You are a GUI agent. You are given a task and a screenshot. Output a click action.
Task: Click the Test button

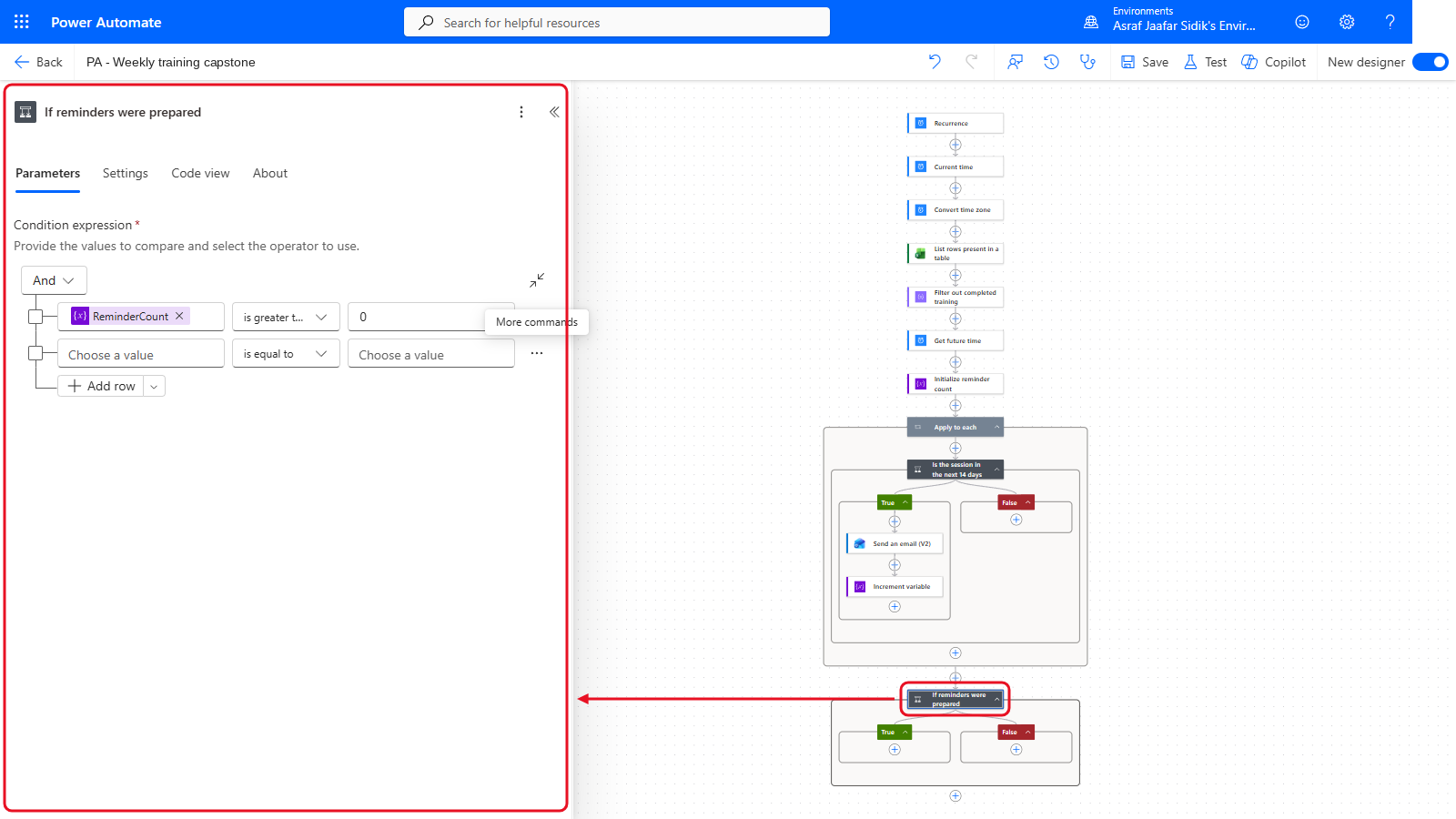1205,62
